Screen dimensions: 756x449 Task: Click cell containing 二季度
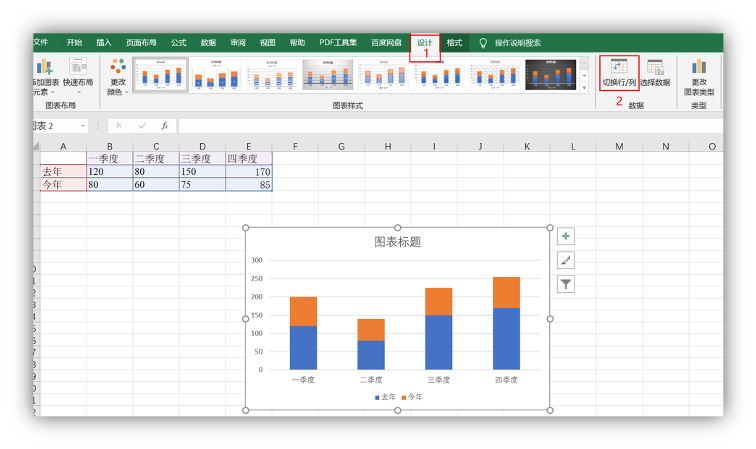click(156, 158)
